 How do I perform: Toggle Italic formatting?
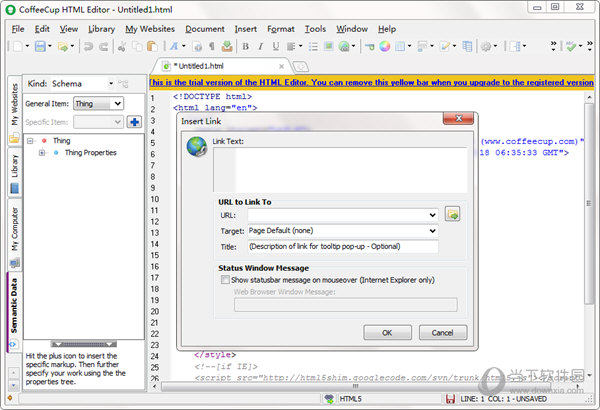261,47
